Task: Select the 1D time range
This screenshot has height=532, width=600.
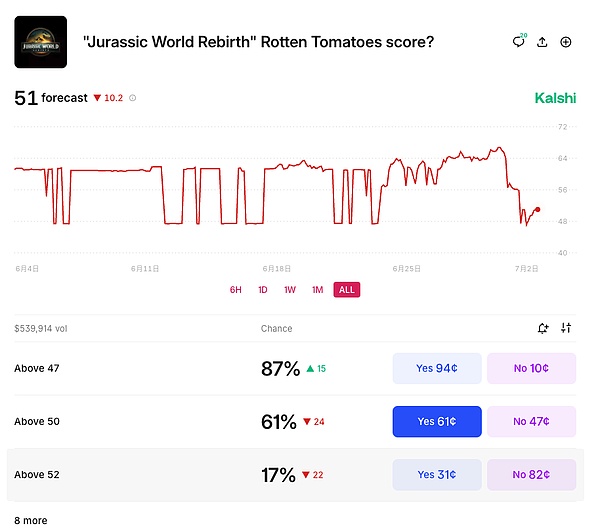Action: click(x=263, y=290)
